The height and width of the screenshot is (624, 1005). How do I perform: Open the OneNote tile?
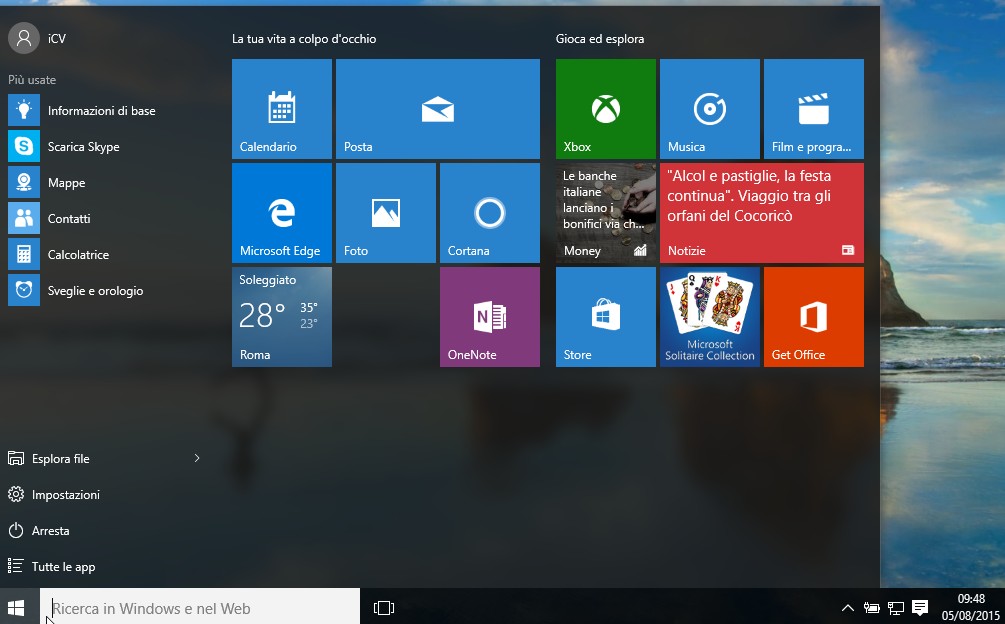(490, 316)
